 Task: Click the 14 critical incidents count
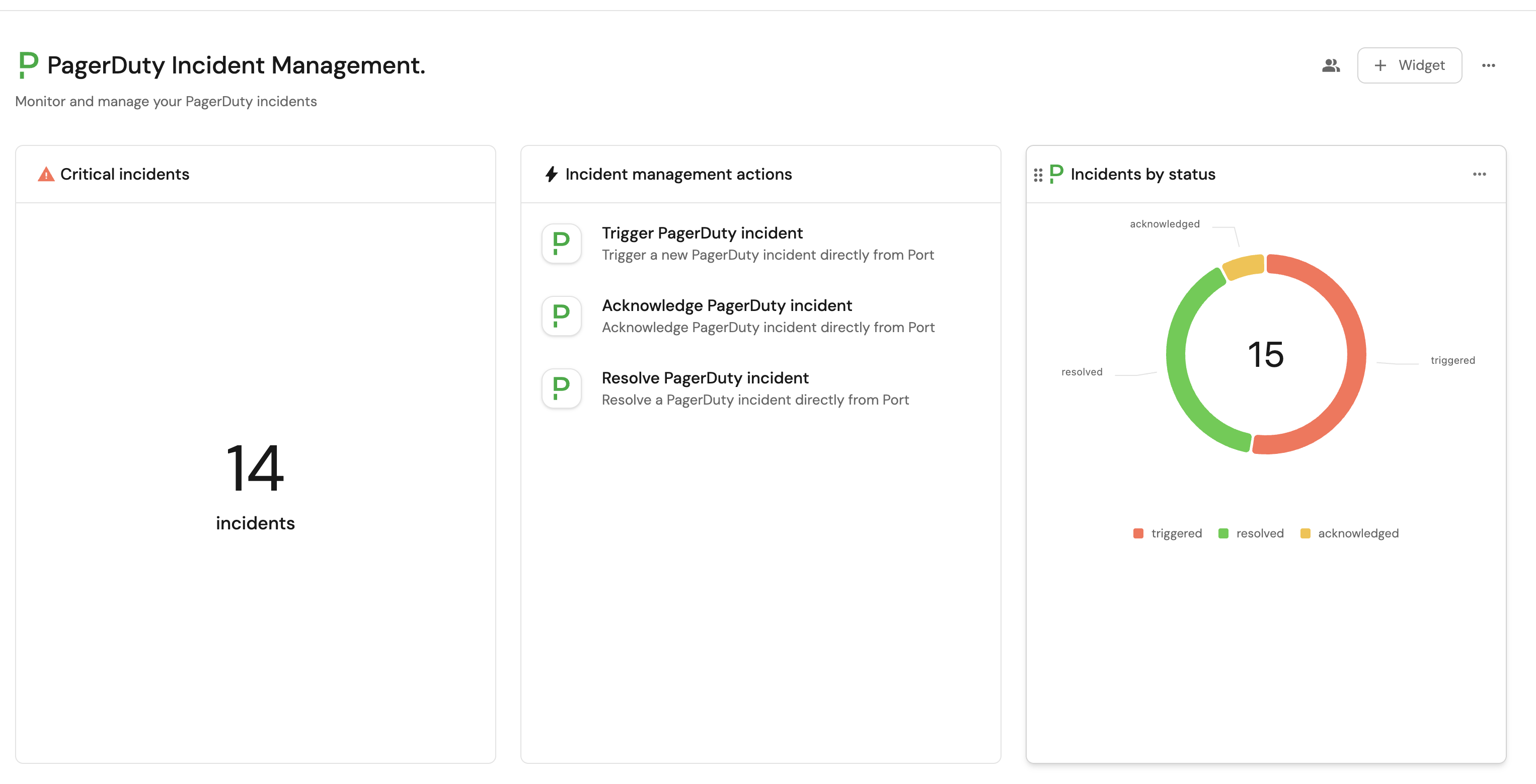255,468
